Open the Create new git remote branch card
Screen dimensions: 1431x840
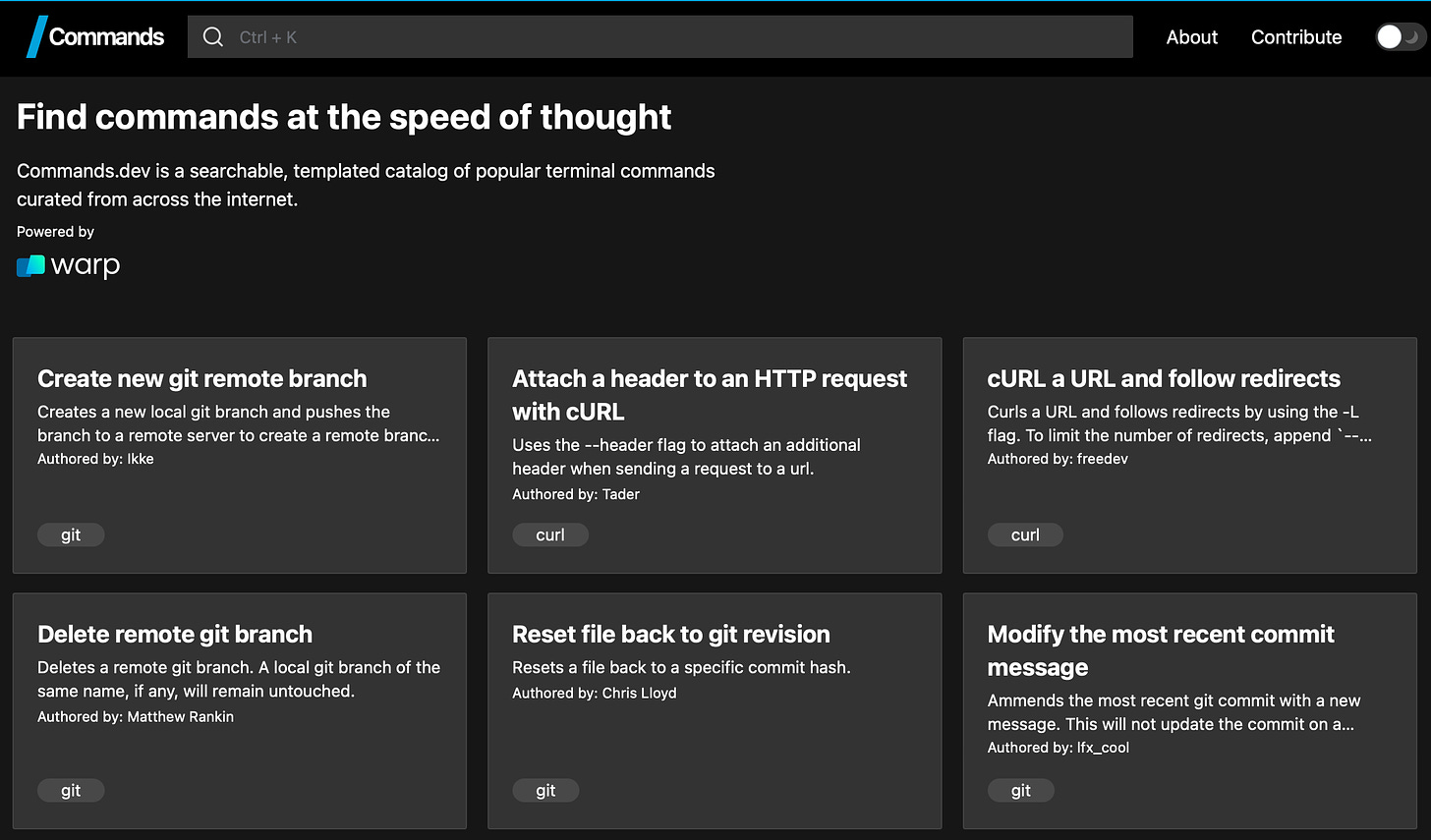(201, 379)
